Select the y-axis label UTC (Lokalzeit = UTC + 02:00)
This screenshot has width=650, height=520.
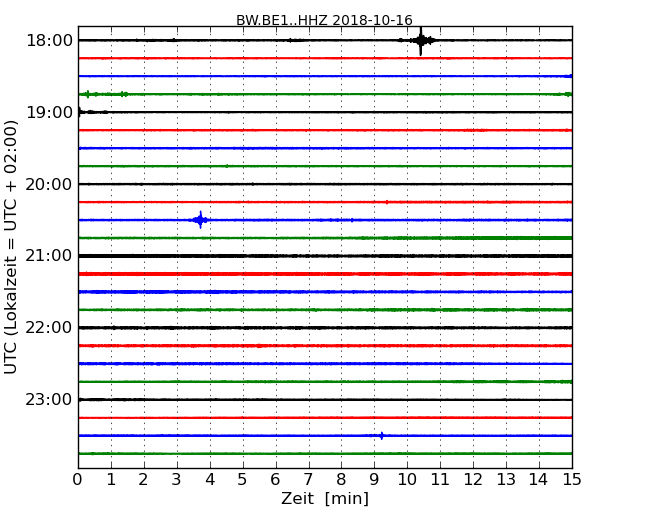11,247
